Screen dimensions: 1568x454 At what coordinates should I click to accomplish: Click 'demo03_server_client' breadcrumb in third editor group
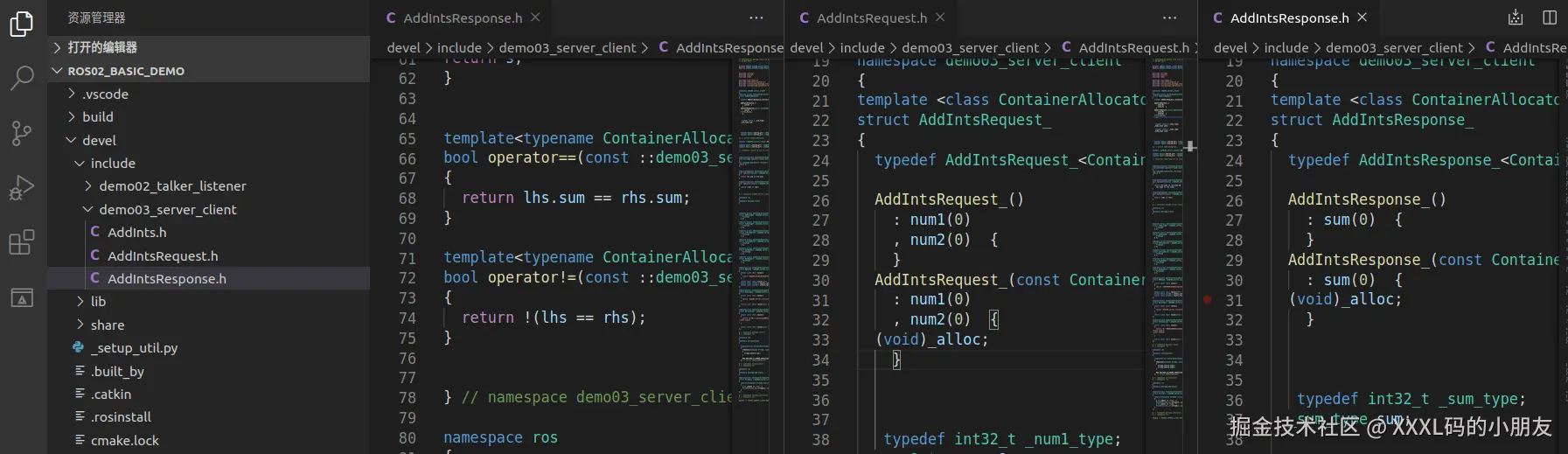(x=1394, y=47)
